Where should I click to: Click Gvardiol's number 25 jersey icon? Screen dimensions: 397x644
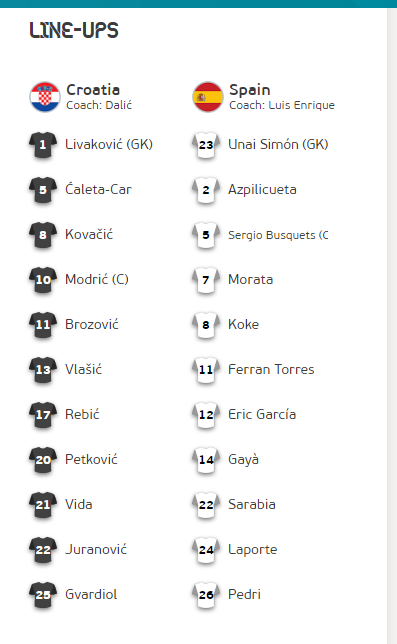tap(43, 595)
